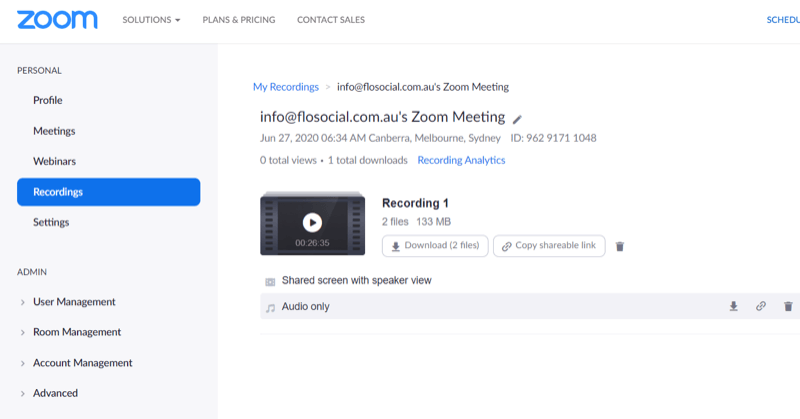Image resolution: width=800 pixels, height=419 pixels.
Task: Click the 0 total views text
Action: coord(288,160)
